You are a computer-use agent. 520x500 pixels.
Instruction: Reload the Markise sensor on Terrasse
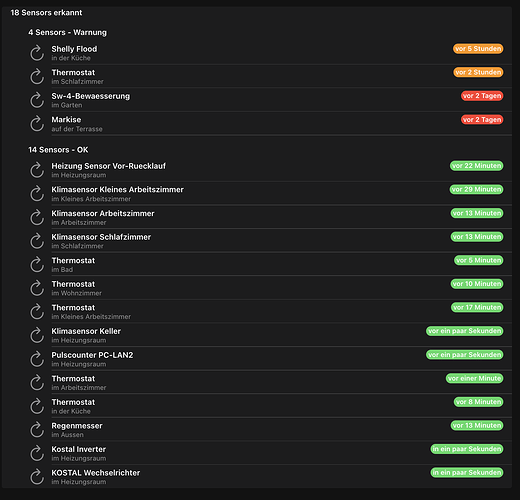point(37,124)
